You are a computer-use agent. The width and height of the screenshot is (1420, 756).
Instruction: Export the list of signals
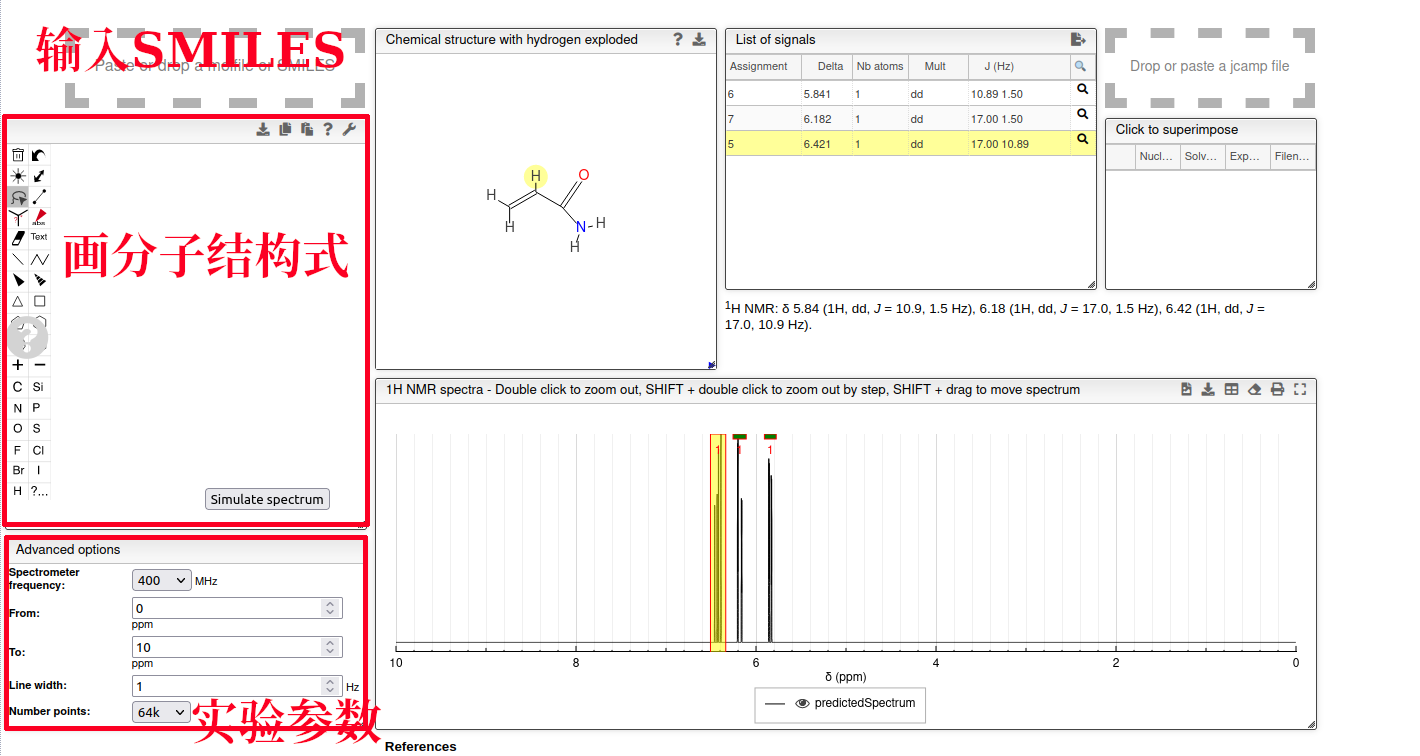[1078, 40]
